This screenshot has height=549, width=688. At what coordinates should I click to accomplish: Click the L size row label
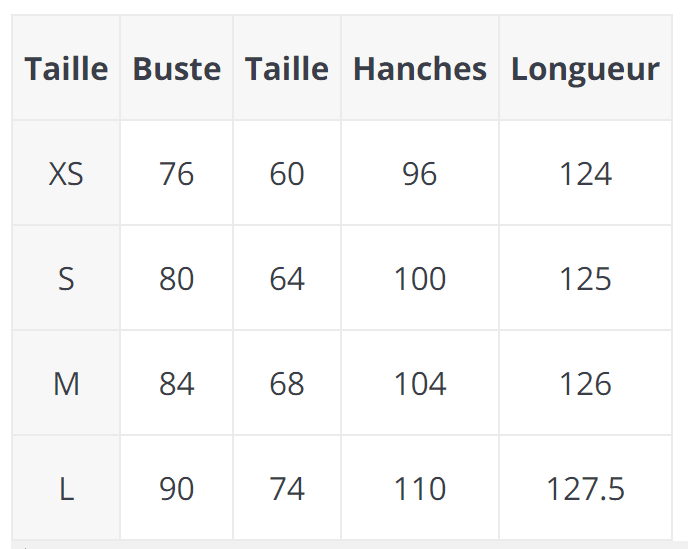66,489
